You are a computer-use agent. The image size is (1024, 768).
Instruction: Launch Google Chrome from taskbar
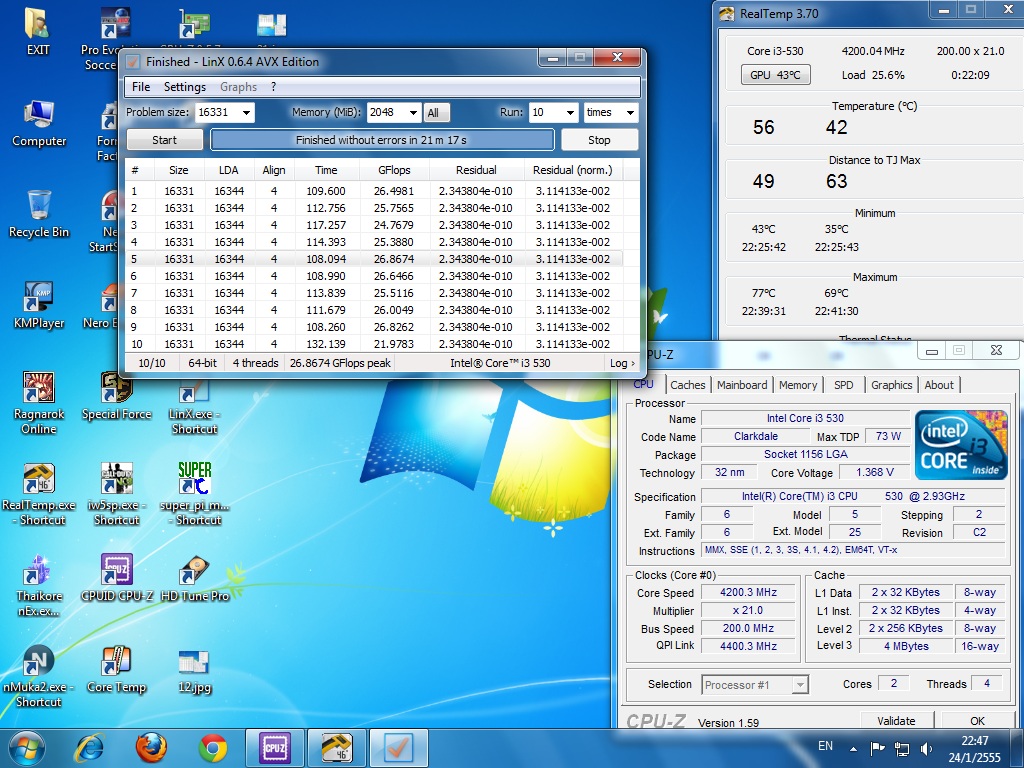[x=213, y=748]
